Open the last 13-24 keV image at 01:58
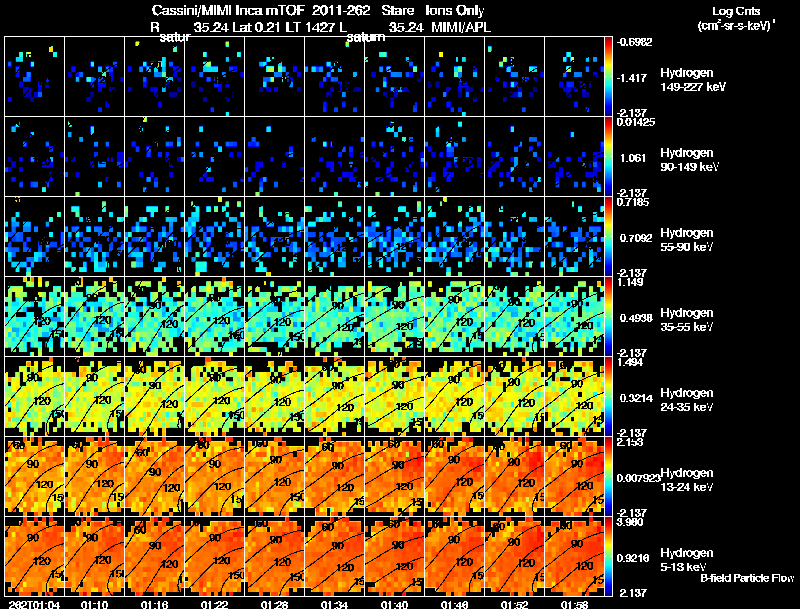The width and height of the screenshot is (800, 609). [x=575, y=476]
